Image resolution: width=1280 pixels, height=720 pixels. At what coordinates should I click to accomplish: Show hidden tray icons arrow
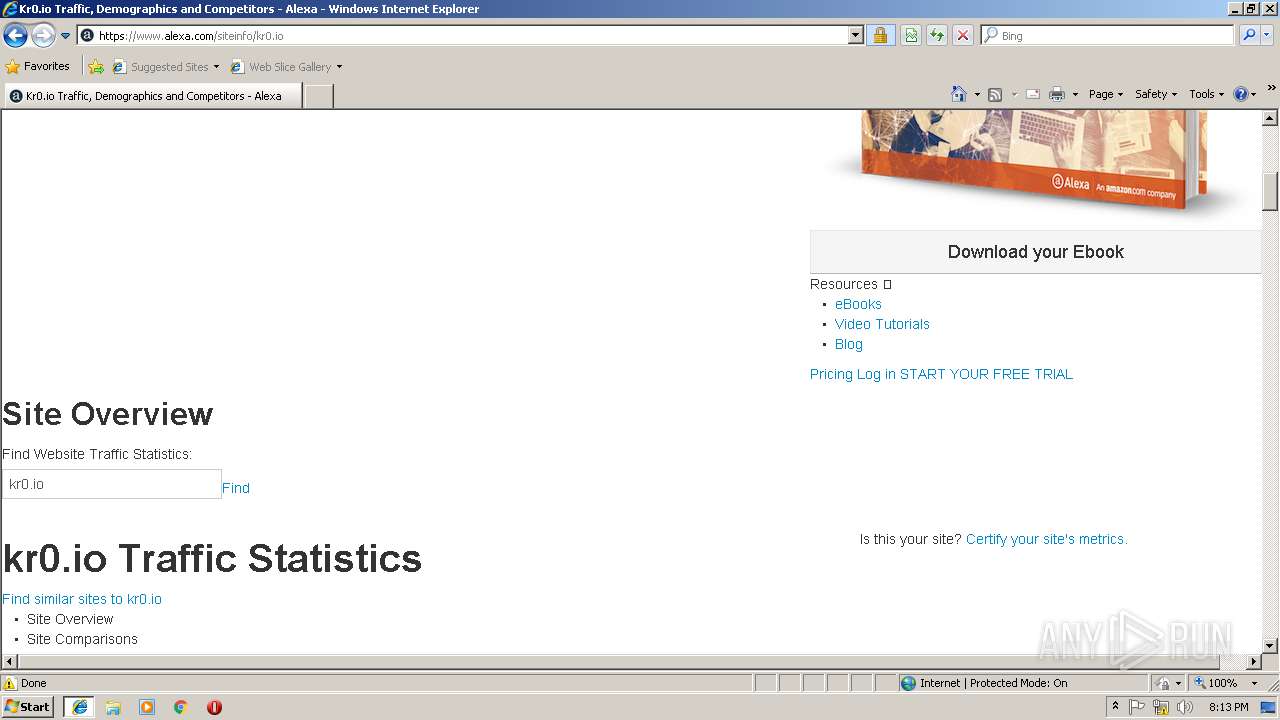point(1115,707)
